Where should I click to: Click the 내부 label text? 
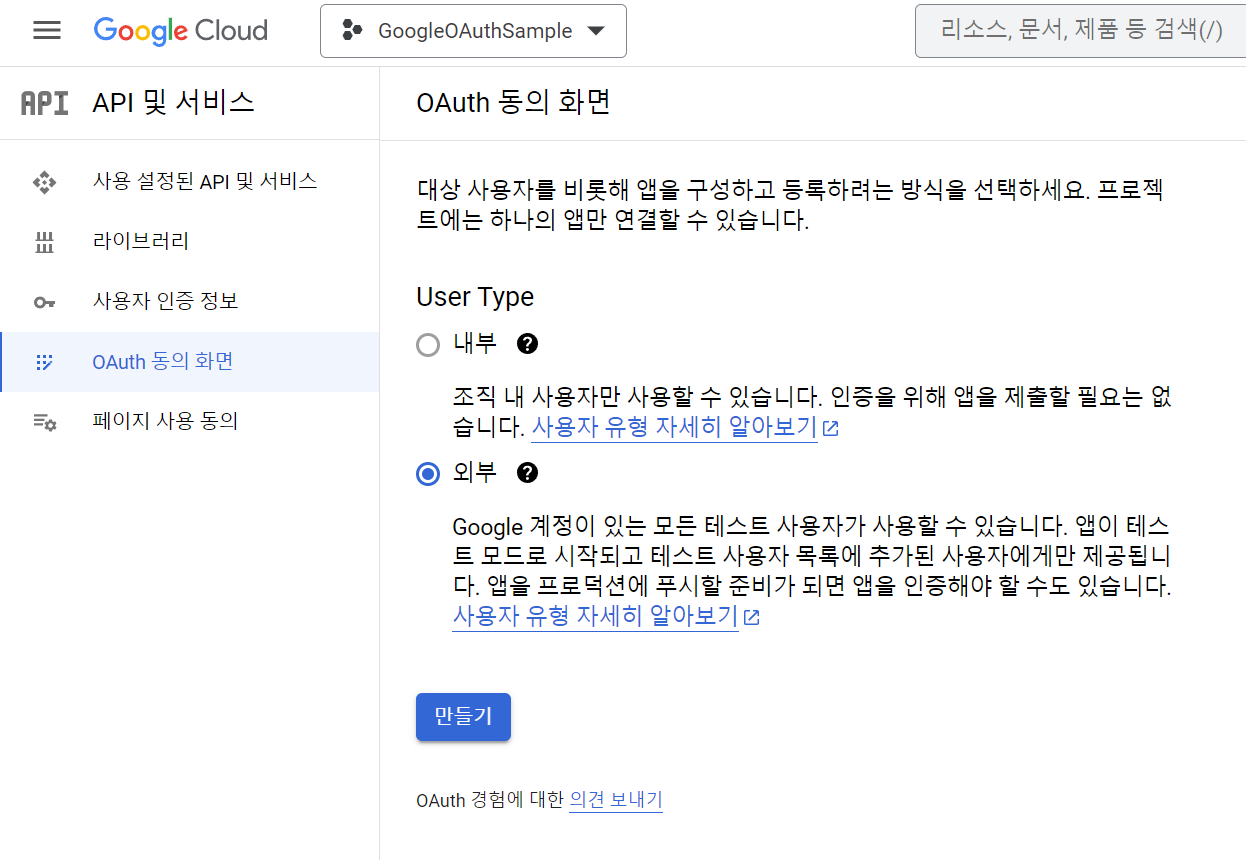474,344
